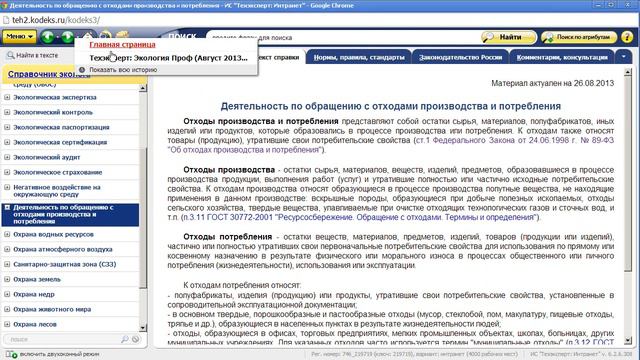This screenshot has width=640, height=360.
Task: Open the Текст справки tab
Action: [x=281, y=57]
